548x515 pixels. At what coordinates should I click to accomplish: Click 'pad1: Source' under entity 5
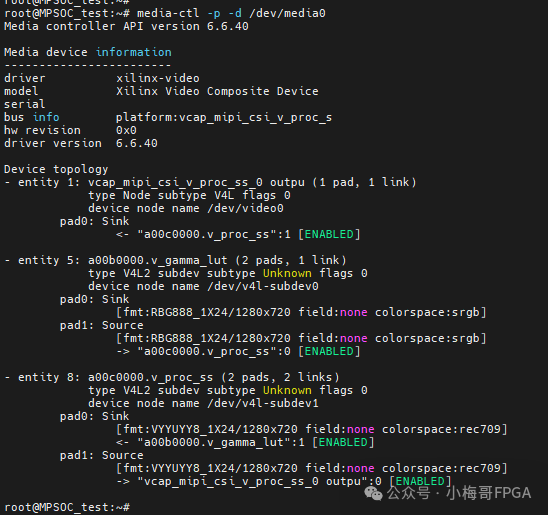(101, 325)
